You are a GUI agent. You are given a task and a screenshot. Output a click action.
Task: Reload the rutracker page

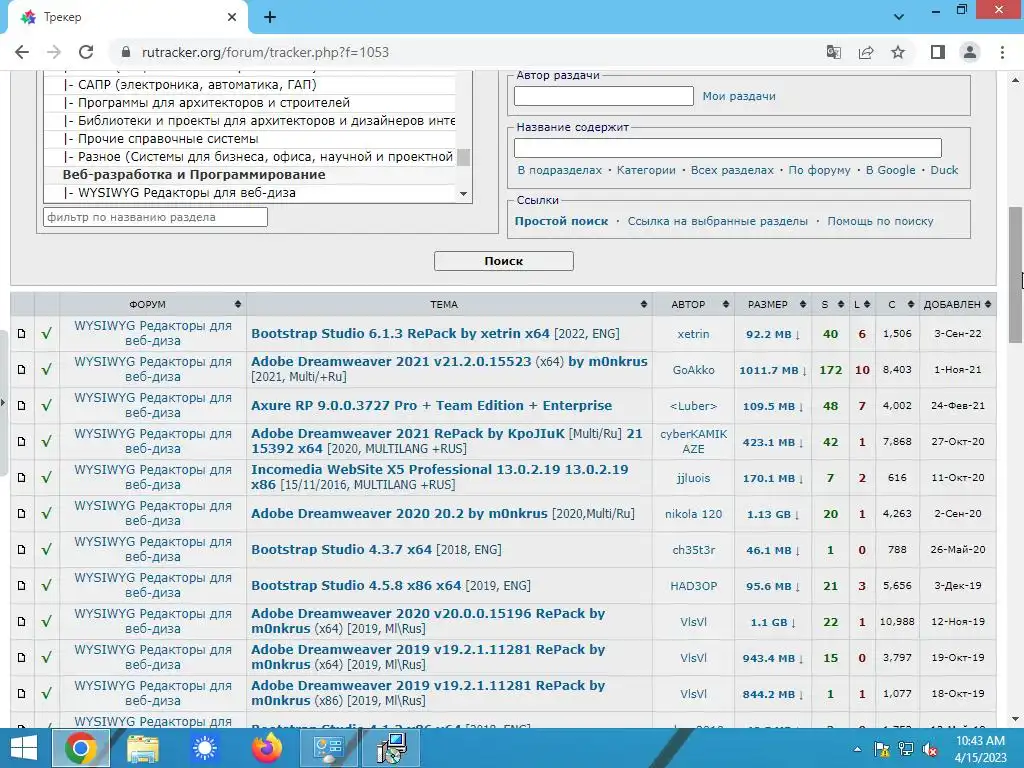point(86,52)
